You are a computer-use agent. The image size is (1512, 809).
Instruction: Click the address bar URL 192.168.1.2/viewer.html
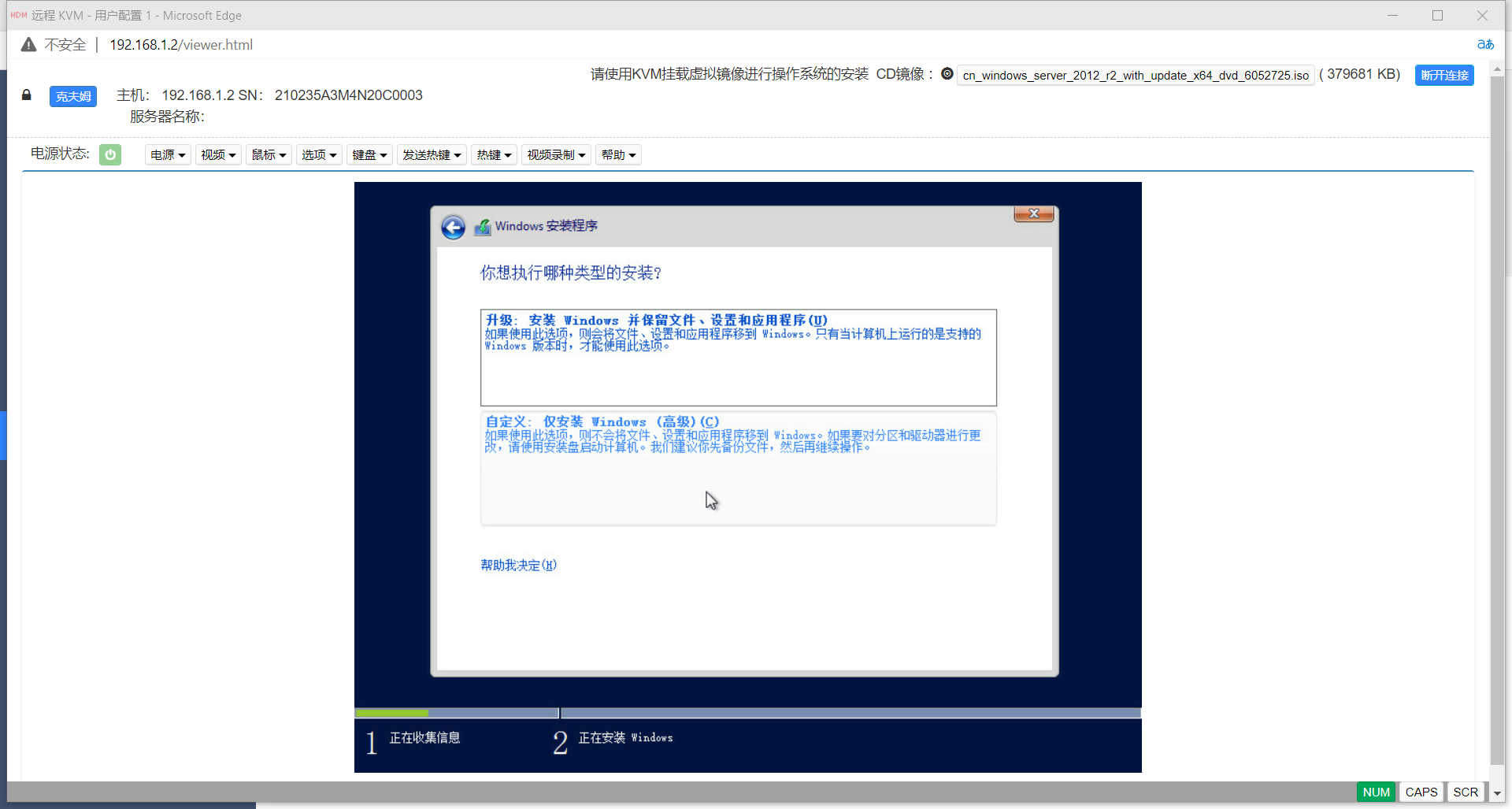click(181, 45)
